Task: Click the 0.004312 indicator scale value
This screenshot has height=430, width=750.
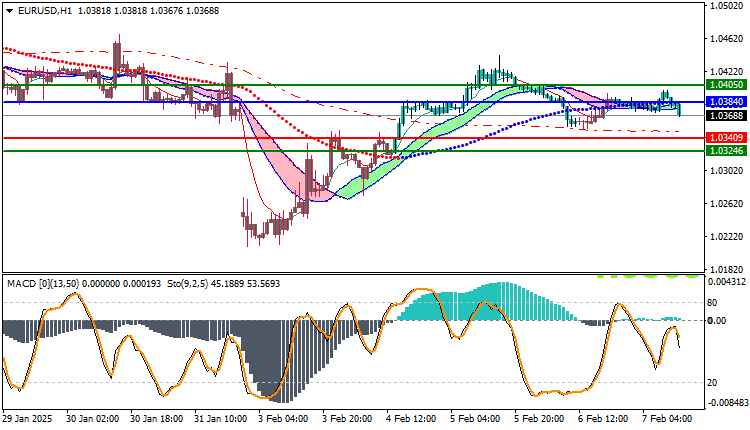Action: pos(727,282)
